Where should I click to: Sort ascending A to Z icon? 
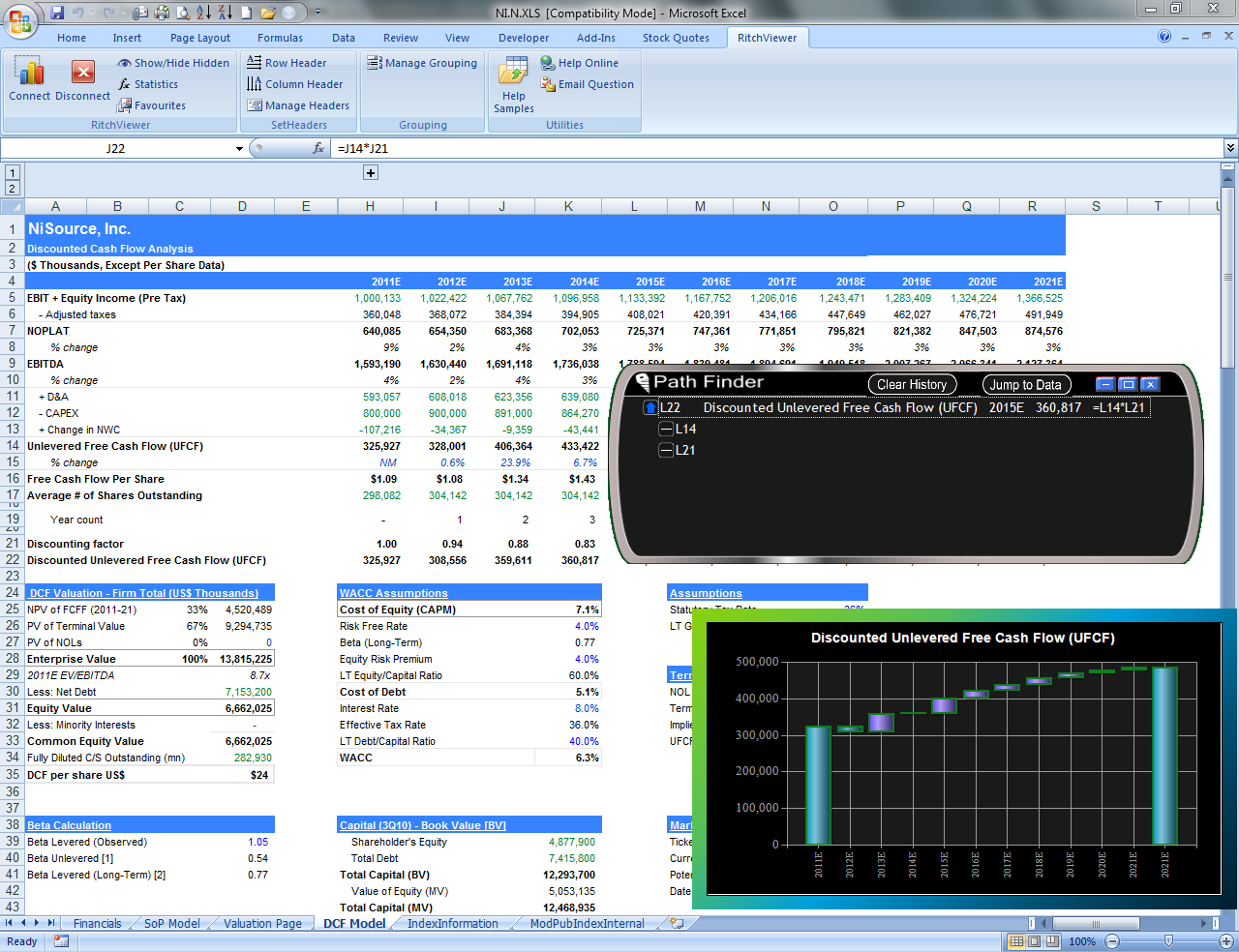tap(203, 13)
